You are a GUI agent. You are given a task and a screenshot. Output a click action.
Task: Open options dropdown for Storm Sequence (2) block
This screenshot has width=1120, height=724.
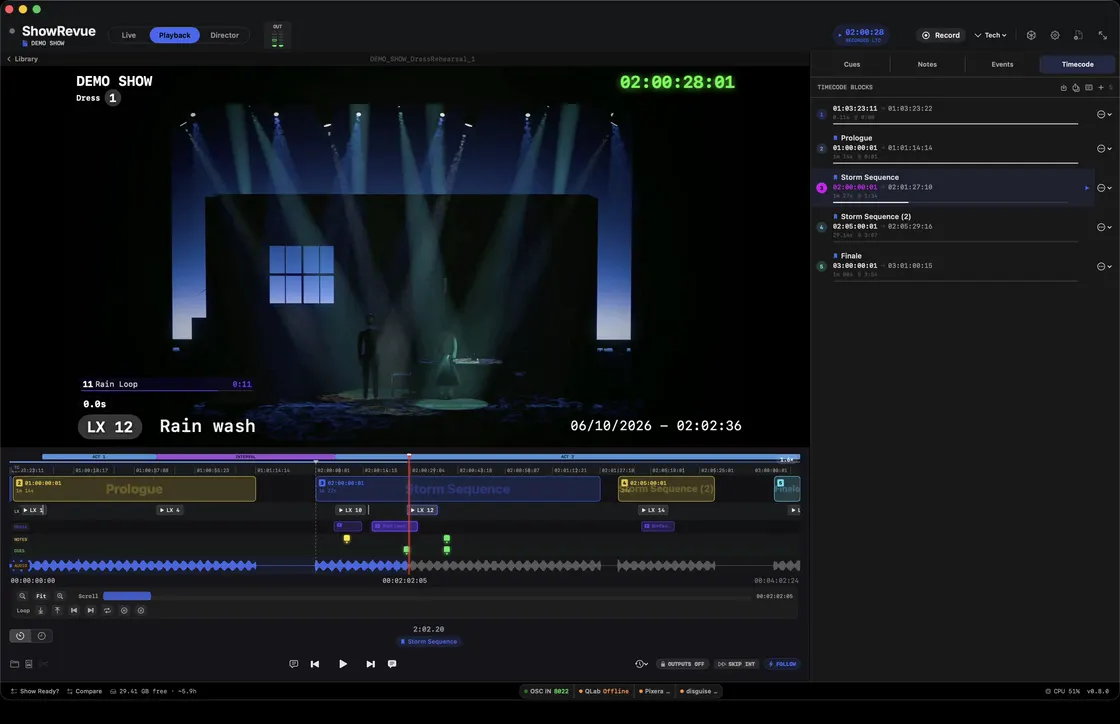pos(1104,227)
